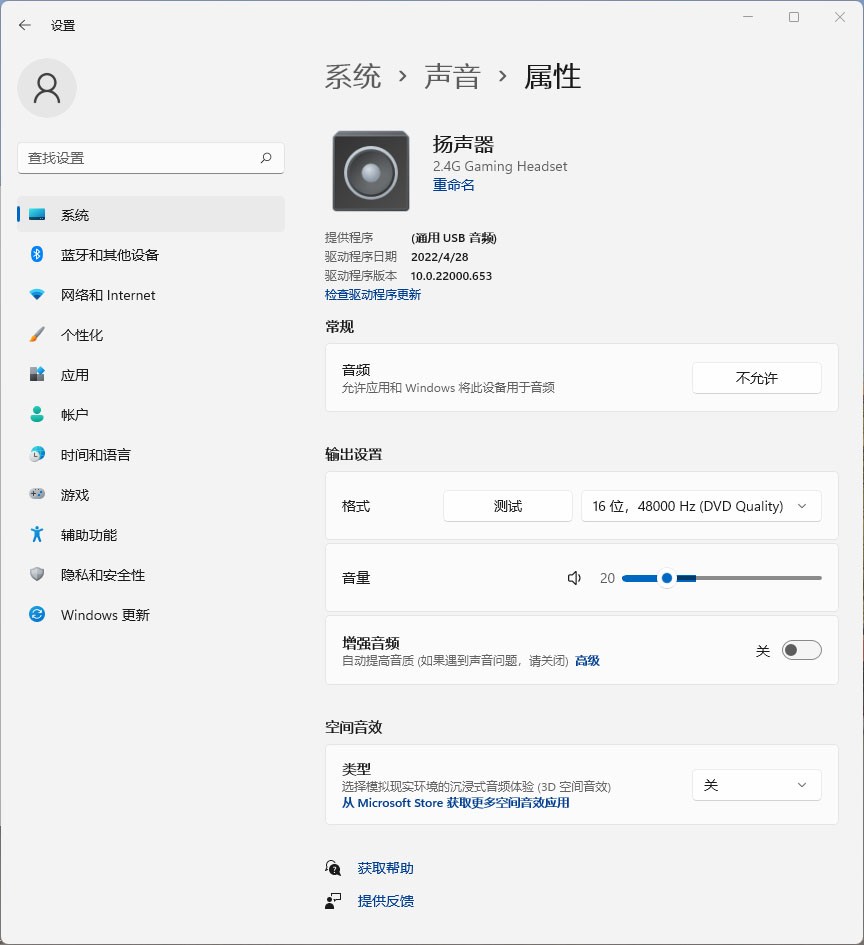Open the 重命名 rename link
864x945 pixels.
coord(453,185)
